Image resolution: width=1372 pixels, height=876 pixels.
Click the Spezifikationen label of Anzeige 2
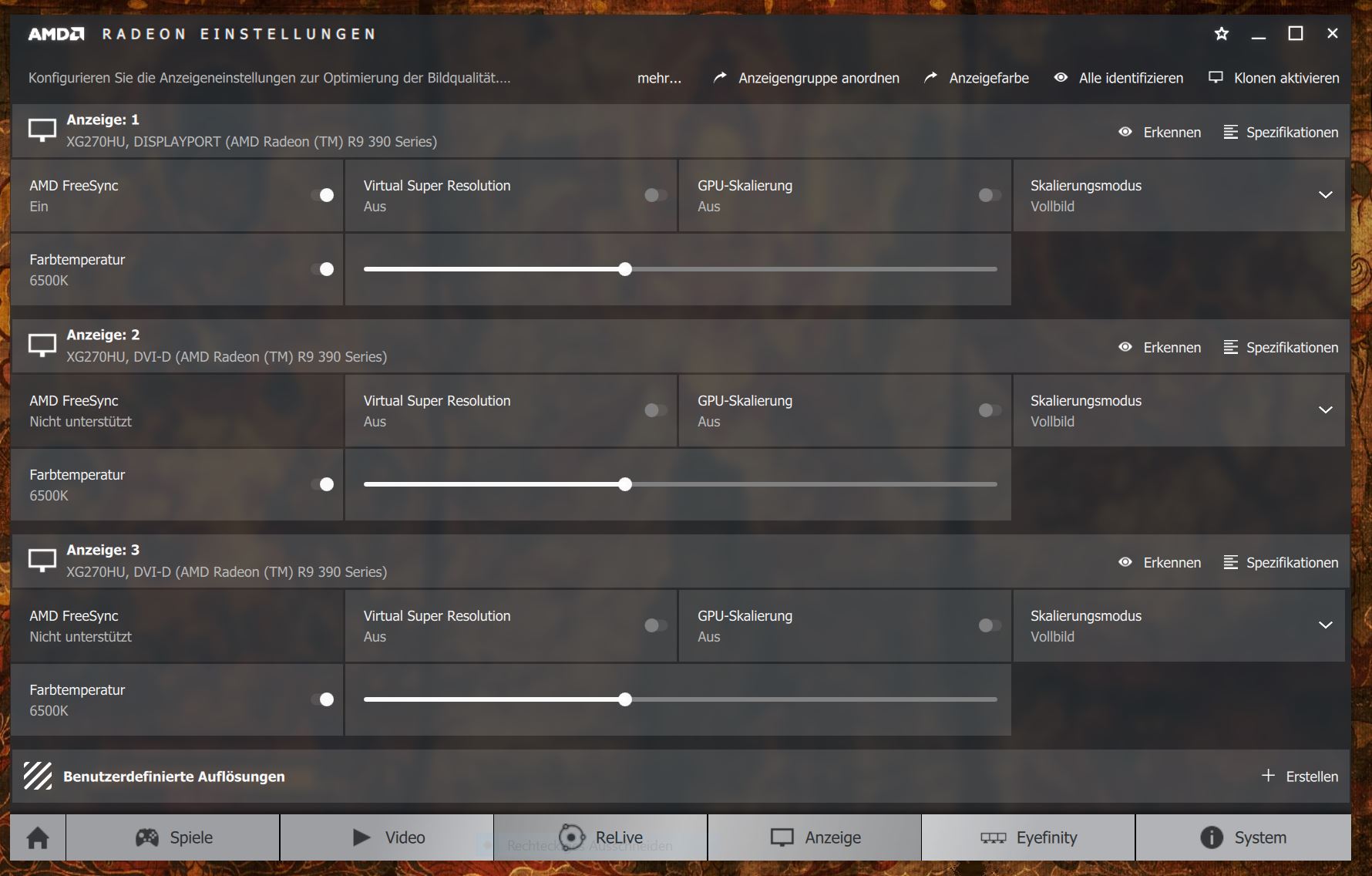(1293, 348)
